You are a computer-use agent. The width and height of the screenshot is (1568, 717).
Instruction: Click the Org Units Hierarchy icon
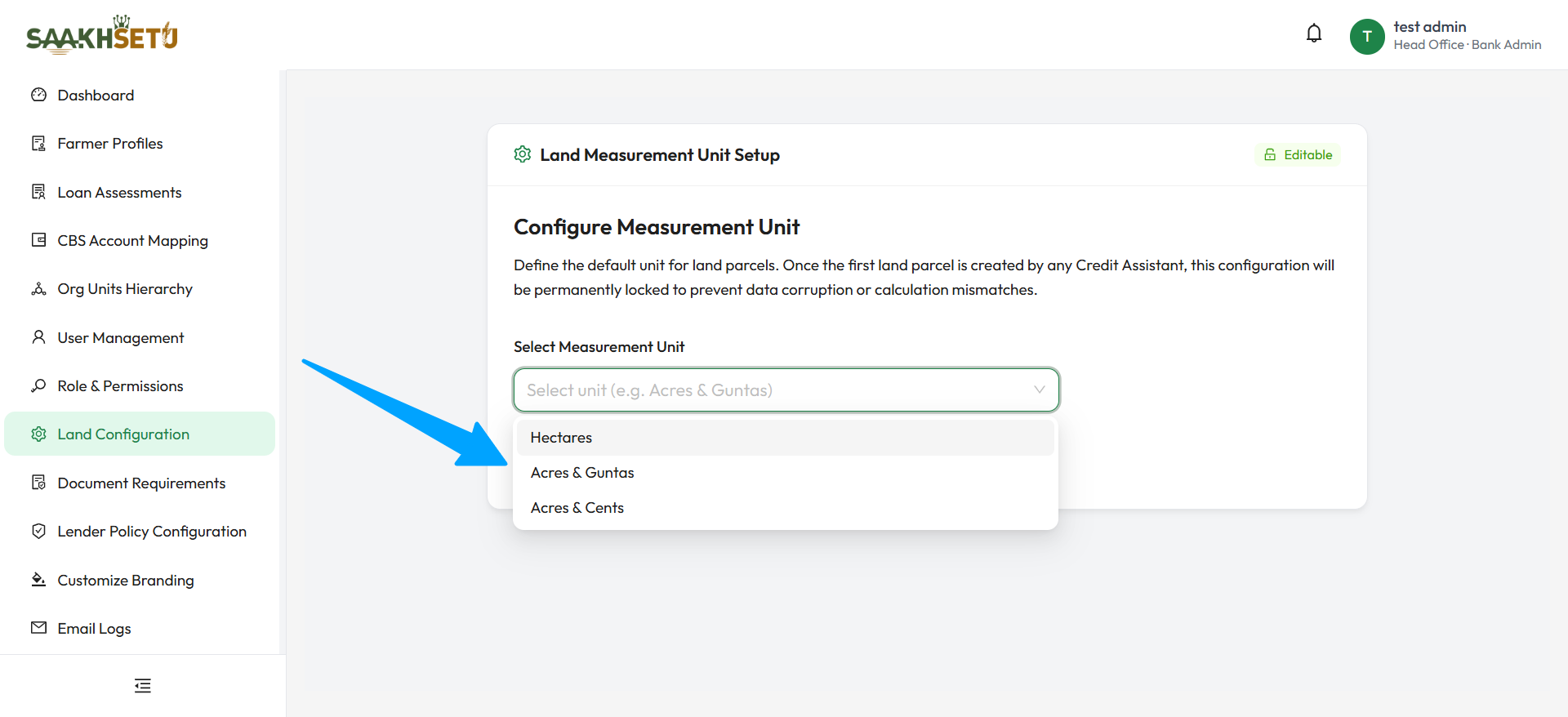pyautogui.click(x=38, y=289)
